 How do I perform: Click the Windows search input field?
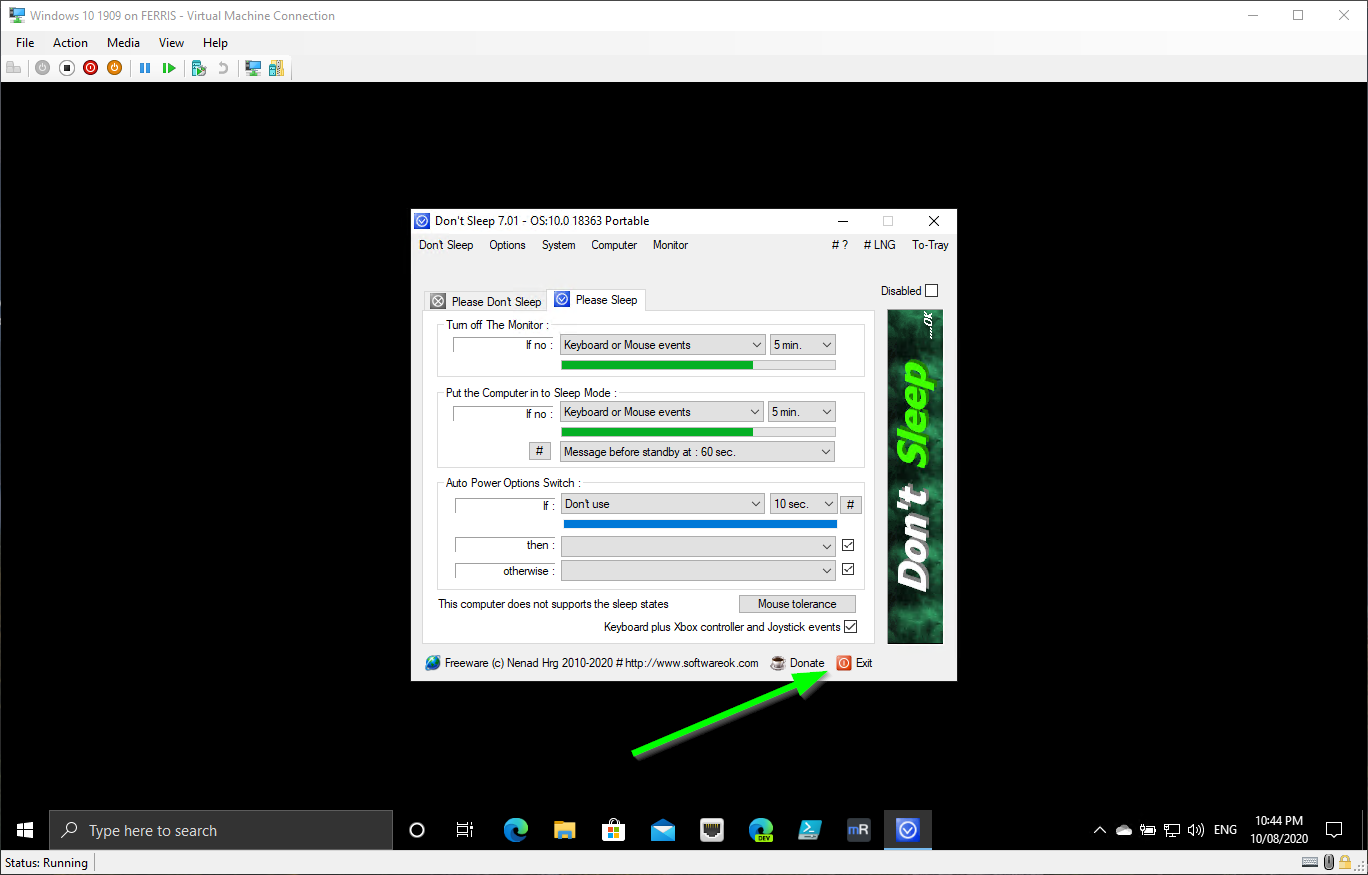(220, 829)
